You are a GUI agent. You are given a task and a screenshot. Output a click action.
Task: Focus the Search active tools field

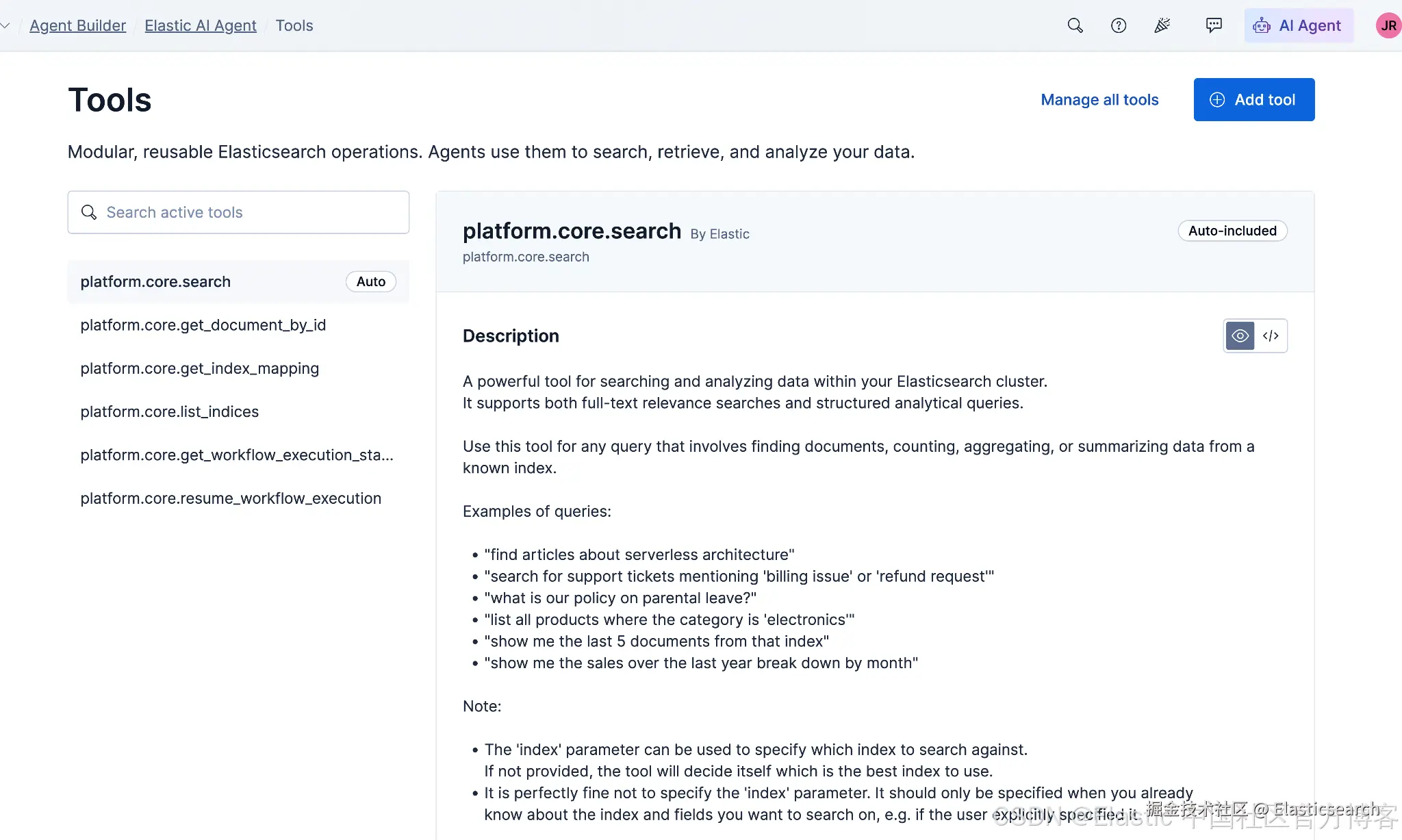[238, 212]
